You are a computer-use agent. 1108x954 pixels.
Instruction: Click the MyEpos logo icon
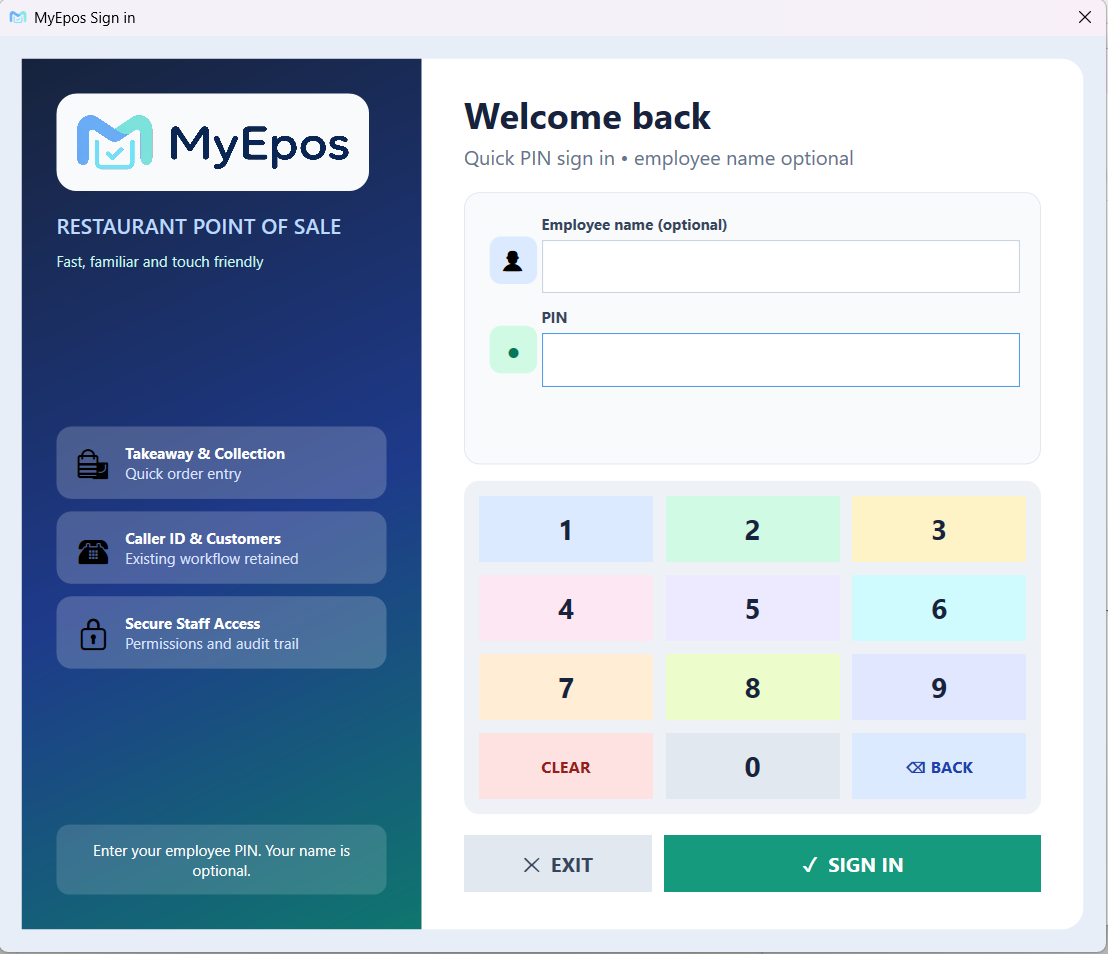coord(114,142)
